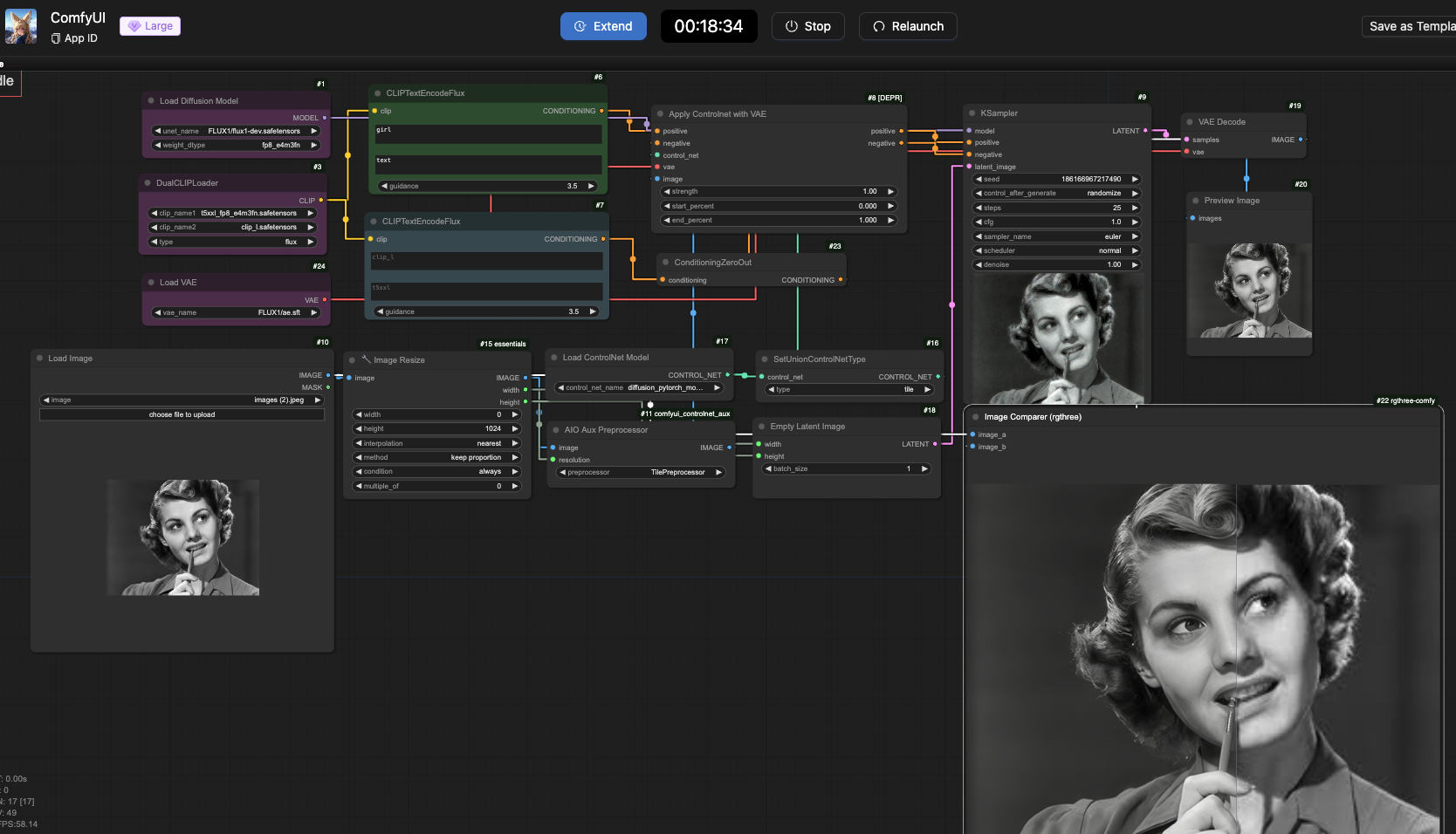Collapse the KSampler node using its title dot
This screenshot has height=834, width=1456.
pyautogui.click(x=972, y=113)
